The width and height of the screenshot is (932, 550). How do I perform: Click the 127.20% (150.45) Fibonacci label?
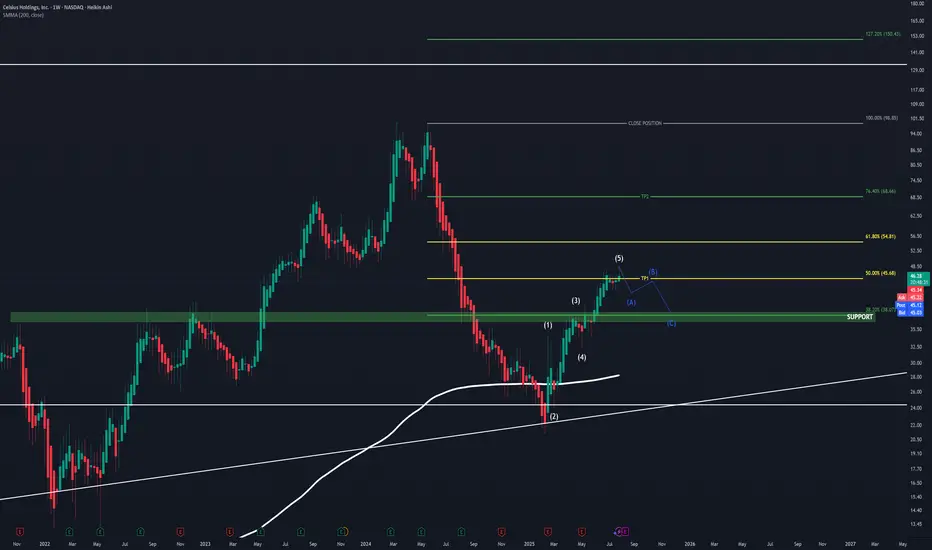[x=883, y=34]
